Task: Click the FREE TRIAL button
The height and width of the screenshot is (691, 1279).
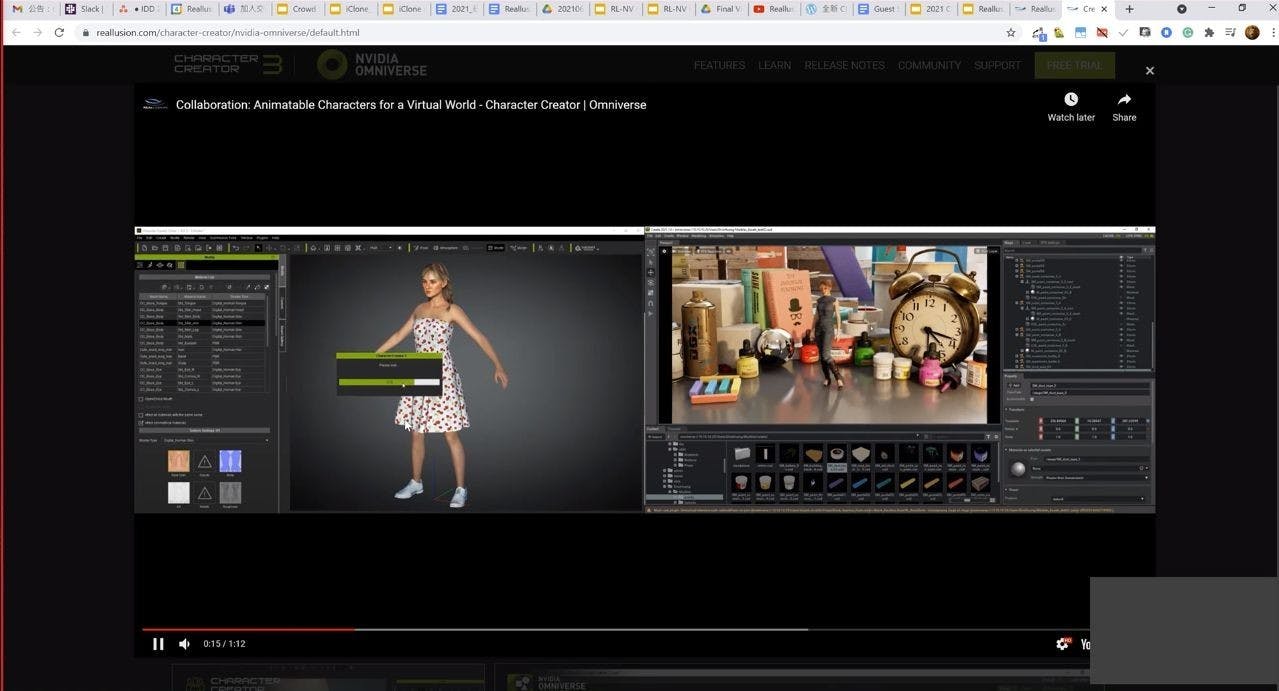Action: click(x=1074, y=65)
